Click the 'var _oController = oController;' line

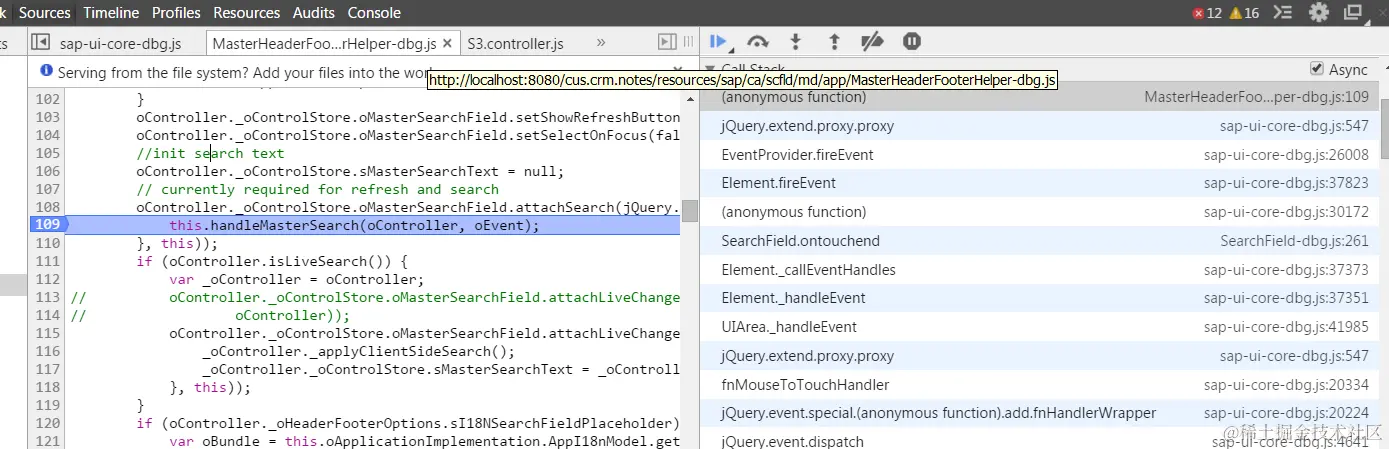tap(297, 279)
